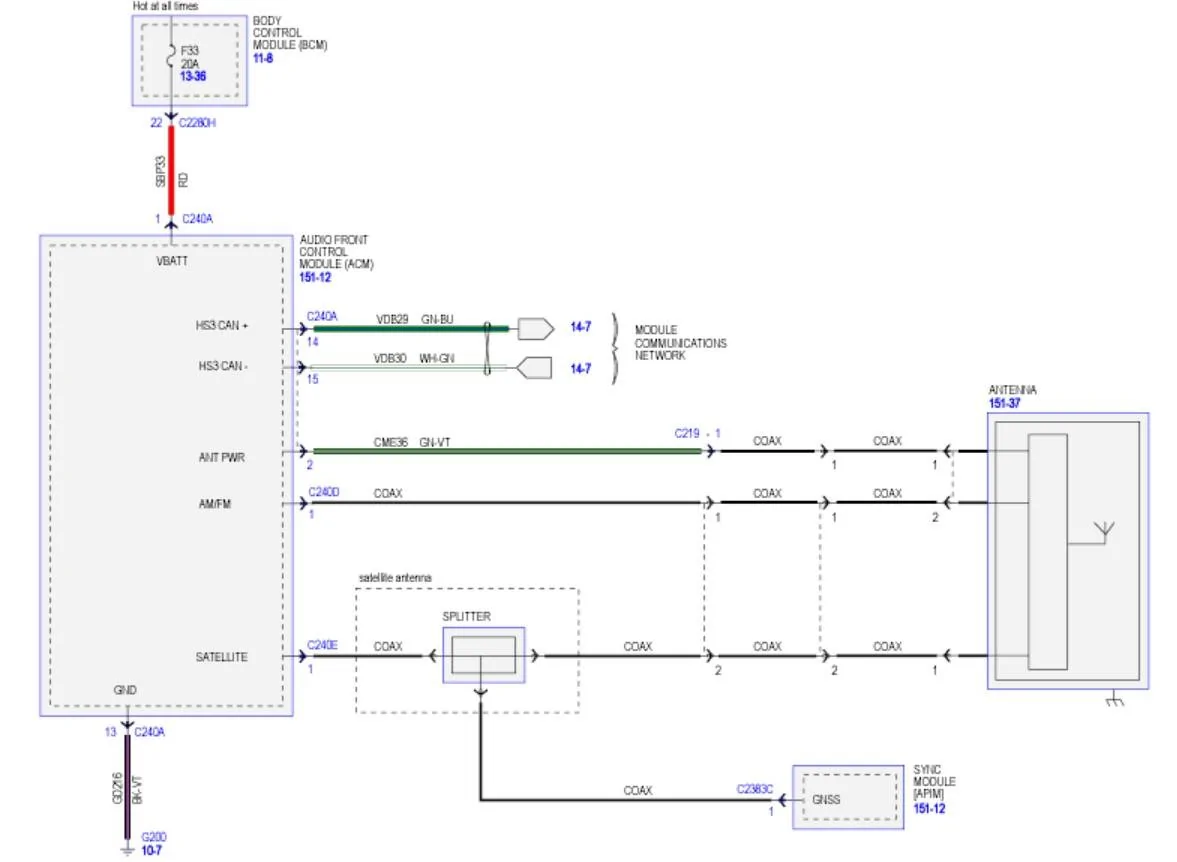
Task: Select the MODULE COMMUNICATIONS NETWORK label
Action: [681, 342]
